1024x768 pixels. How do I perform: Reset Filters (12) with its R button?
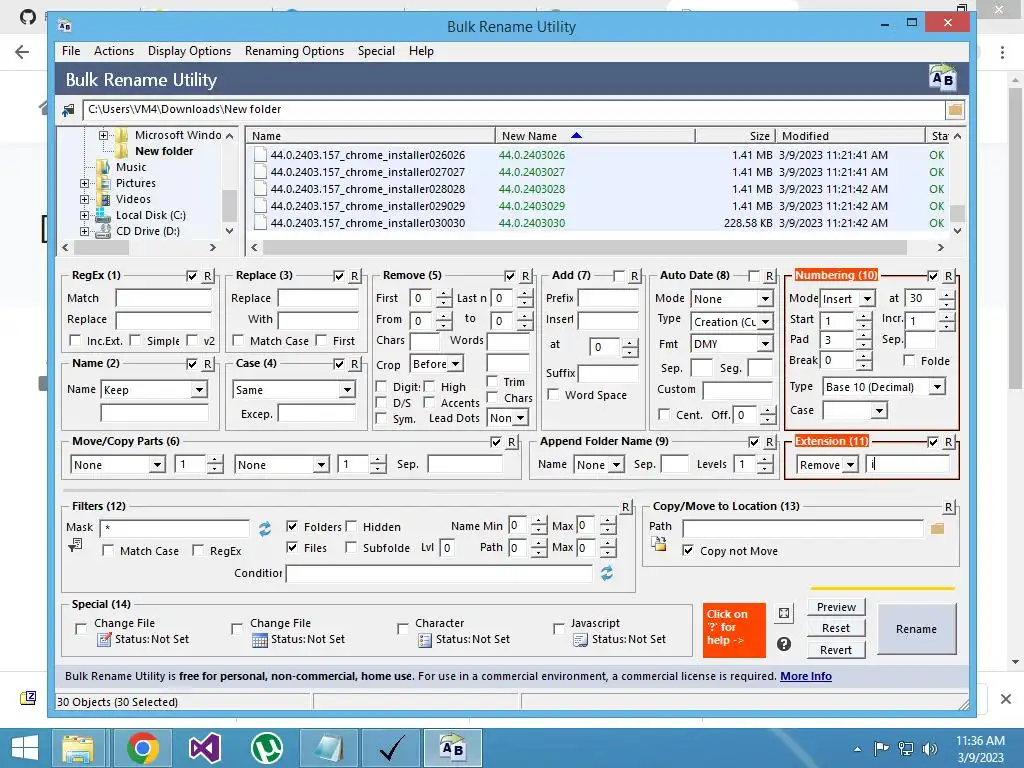click(626, 507)
